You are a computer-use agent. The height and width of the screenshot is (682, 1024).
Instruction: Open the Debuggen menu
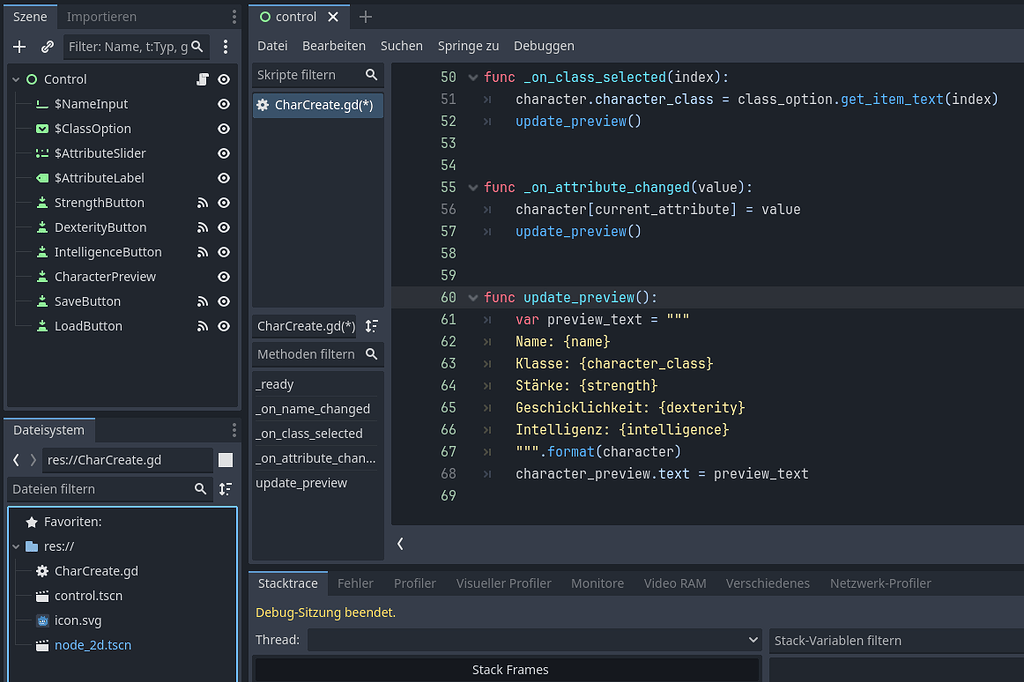point(544,46)
